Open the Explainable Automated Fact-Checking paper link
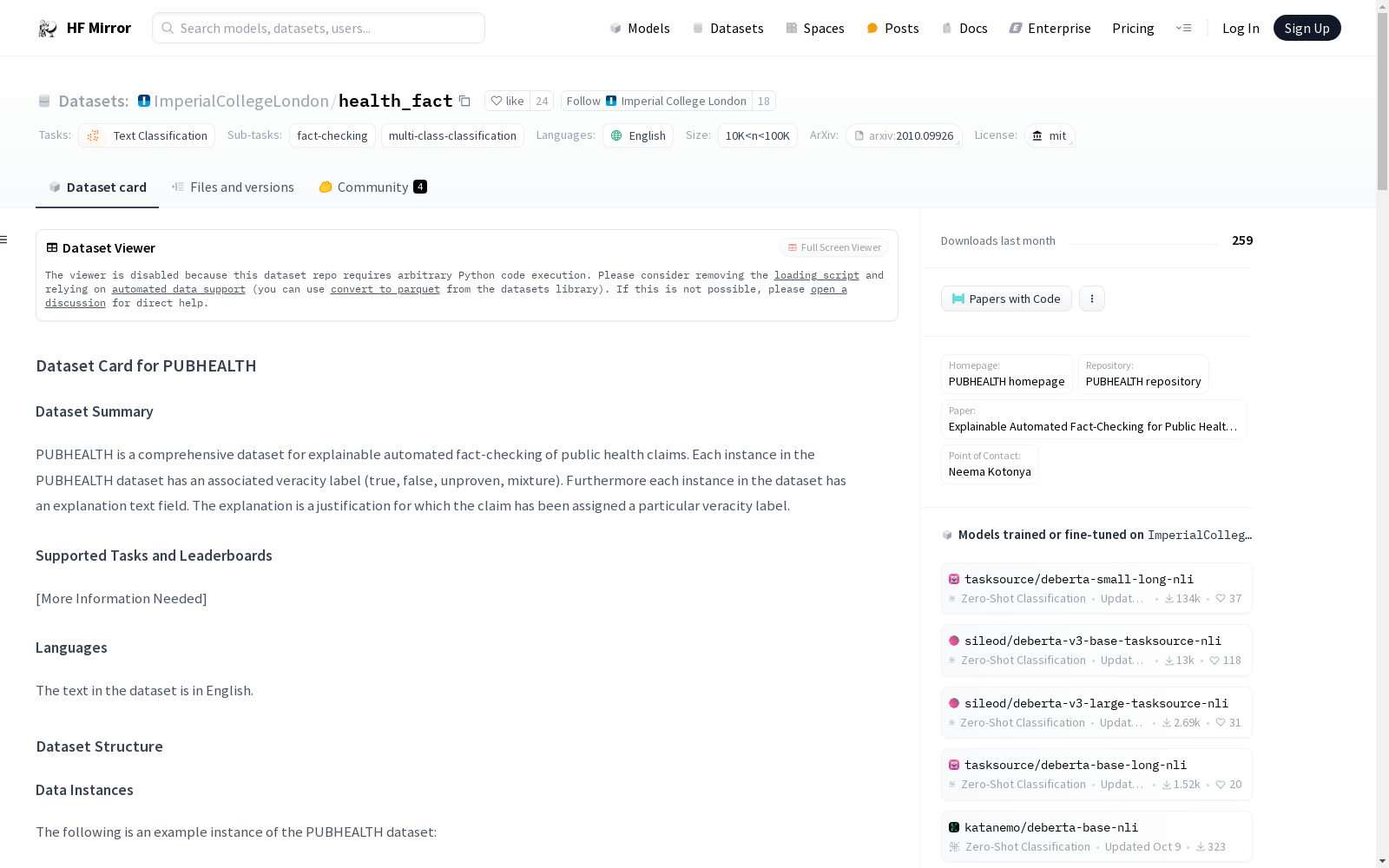Viewport: 1389px width, 868px height. pyautogui.click(x=1094, y=419)
